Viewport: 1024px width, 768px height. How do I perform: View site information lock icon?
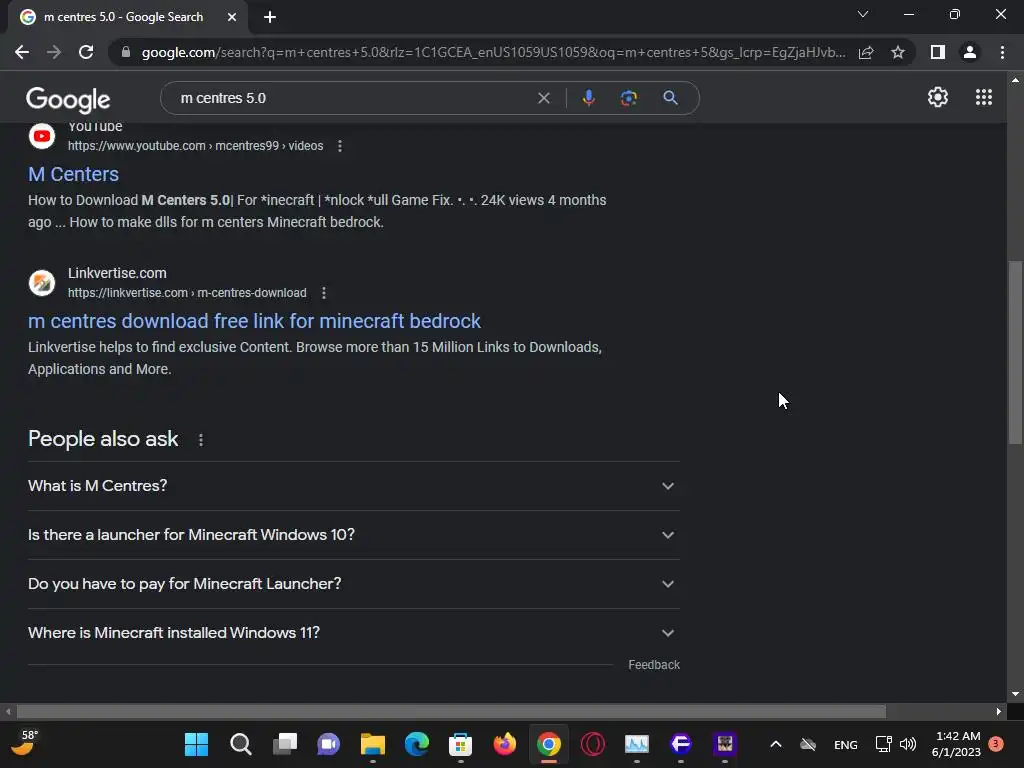pos(126,52)
